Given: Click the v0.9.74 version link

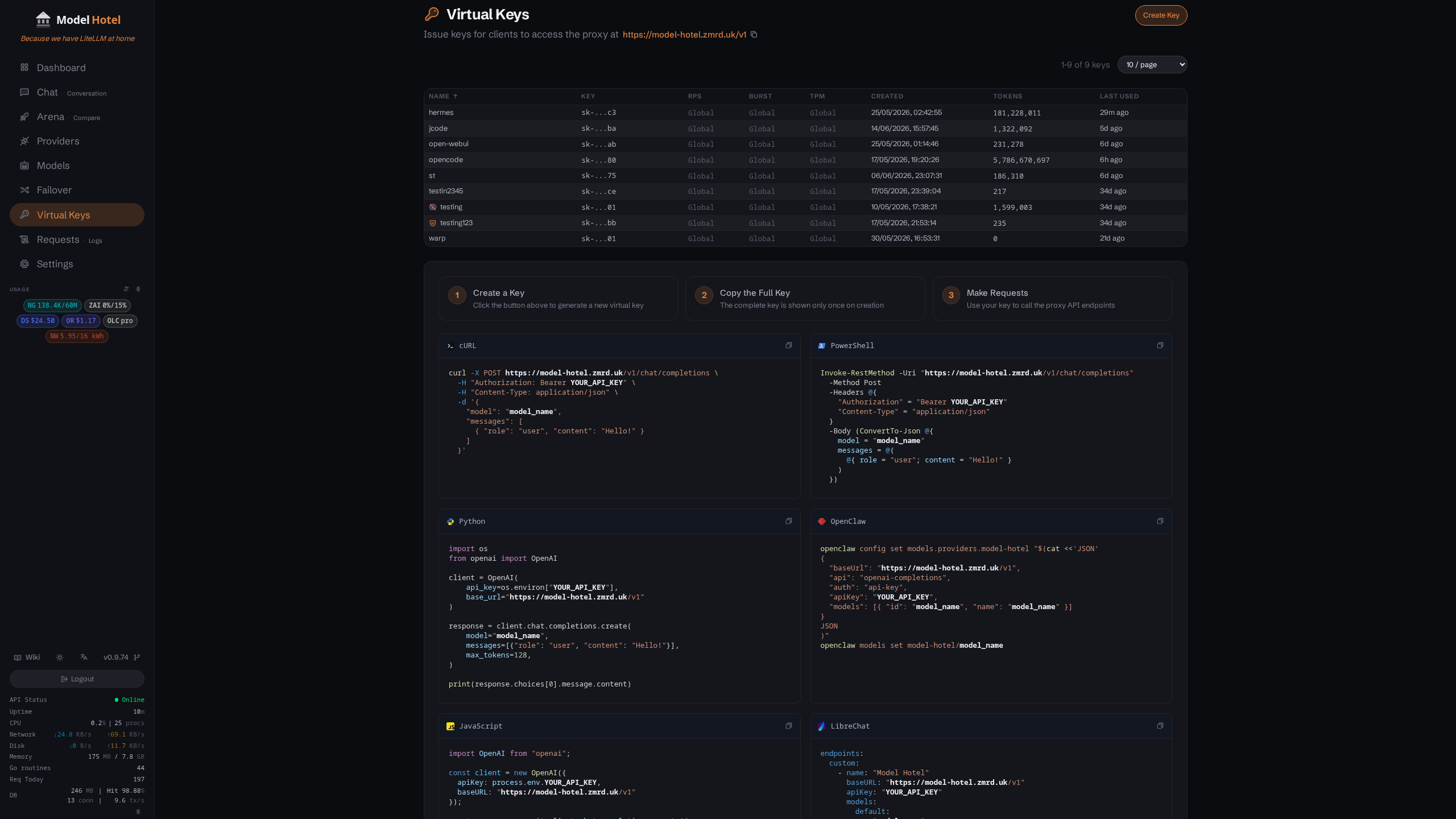Looking at the screenshot, I should (x=115, y=657).
